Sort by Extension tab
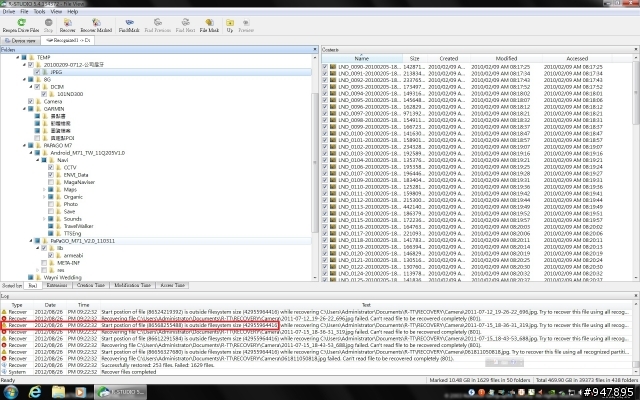The width and height of the screenshot is (640, 400). coord(57,285)
